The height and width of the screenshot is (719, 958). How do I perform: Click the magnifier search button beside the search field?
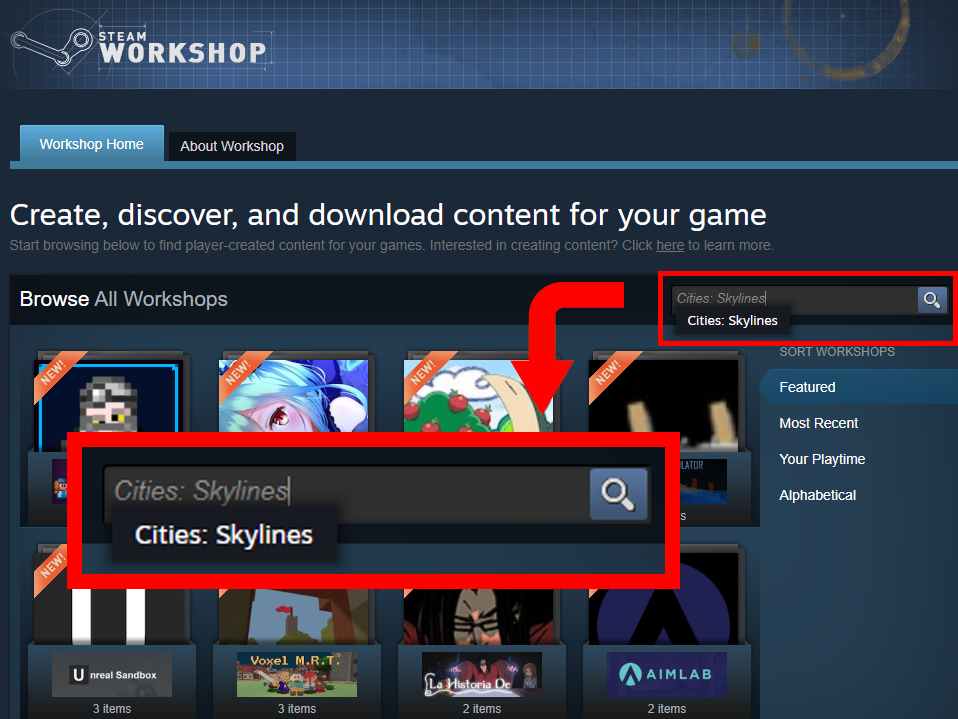932,299
